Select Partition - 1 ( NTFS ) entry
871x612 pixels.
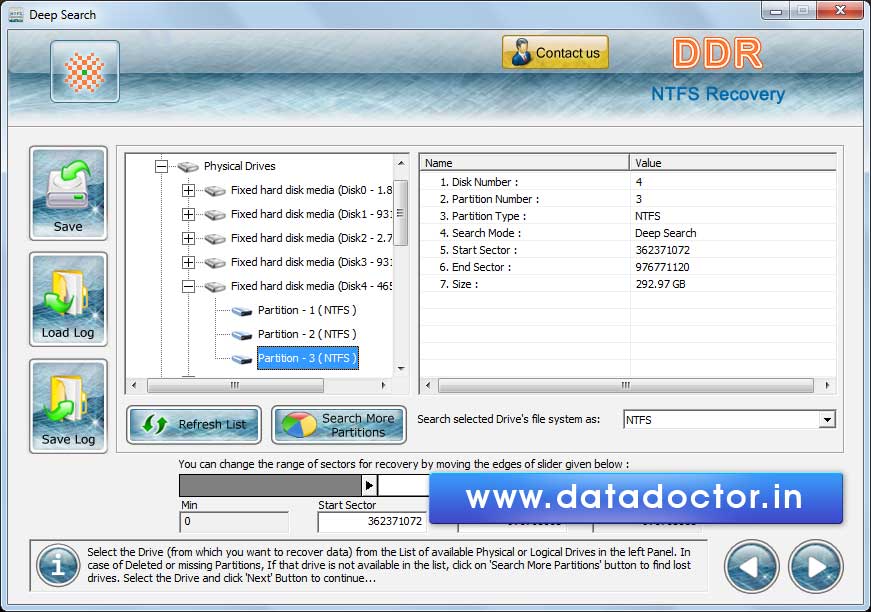(x=307, y=310)
